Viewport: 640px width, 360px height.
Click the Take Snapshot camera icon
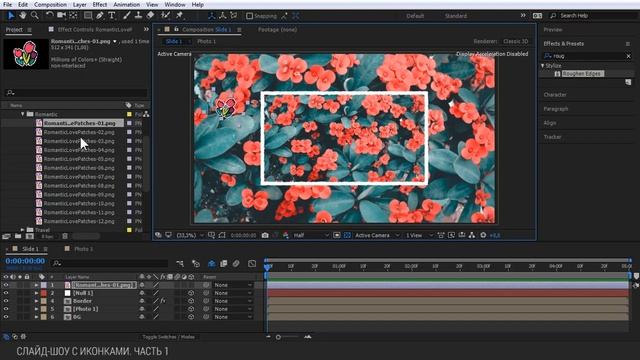click(x=265, y=235)
